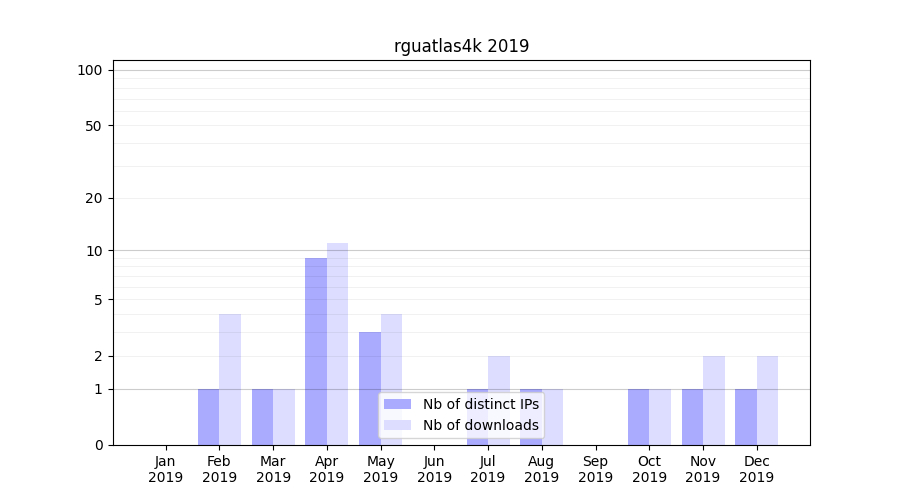Click the 20 y-axis tick label
This screenshot has height=500, width=900.
(94, 198)
